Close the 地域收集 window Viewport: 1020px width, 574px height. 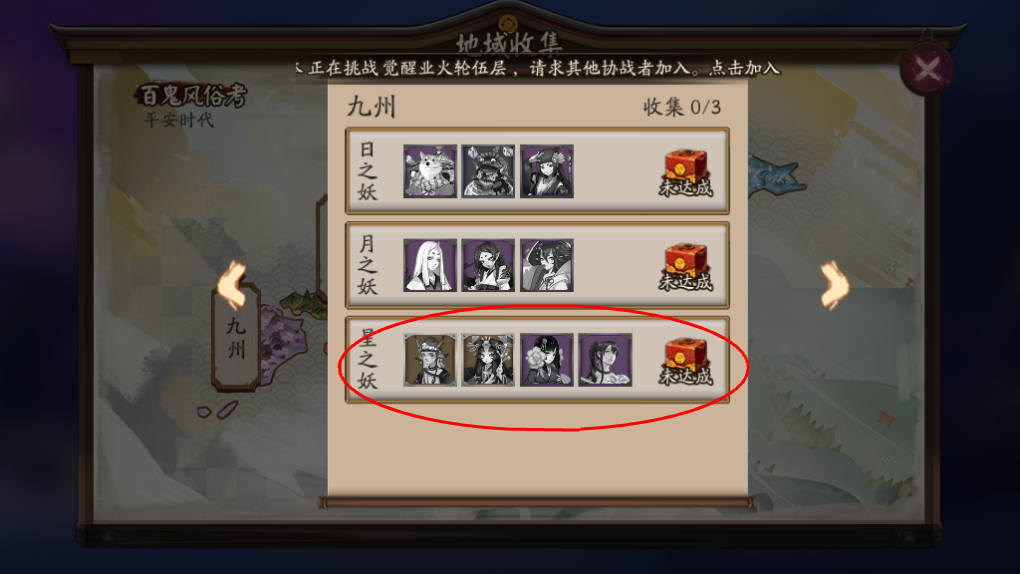coord(928,68)
